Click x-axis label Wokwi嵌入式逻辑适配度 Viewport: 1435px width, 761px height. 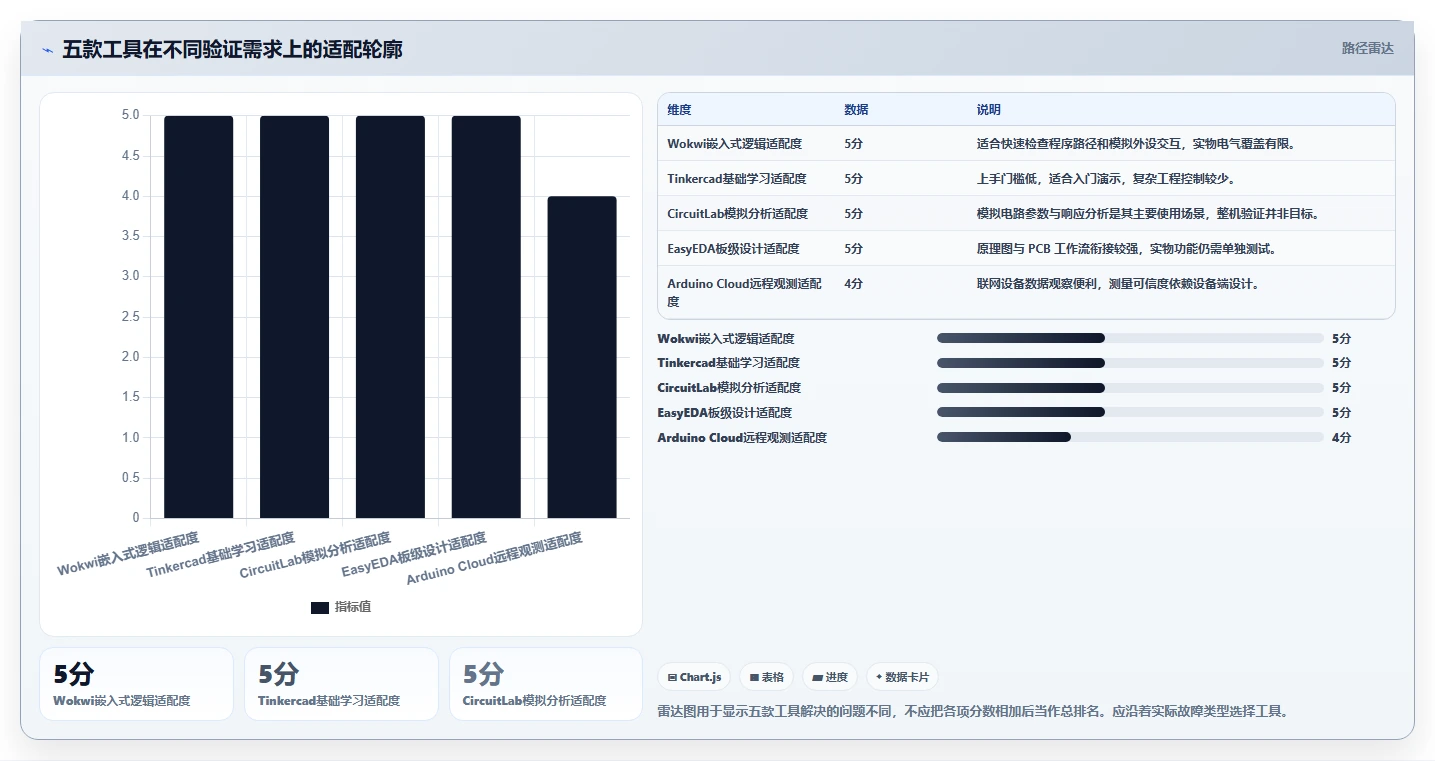click(128, 555)
